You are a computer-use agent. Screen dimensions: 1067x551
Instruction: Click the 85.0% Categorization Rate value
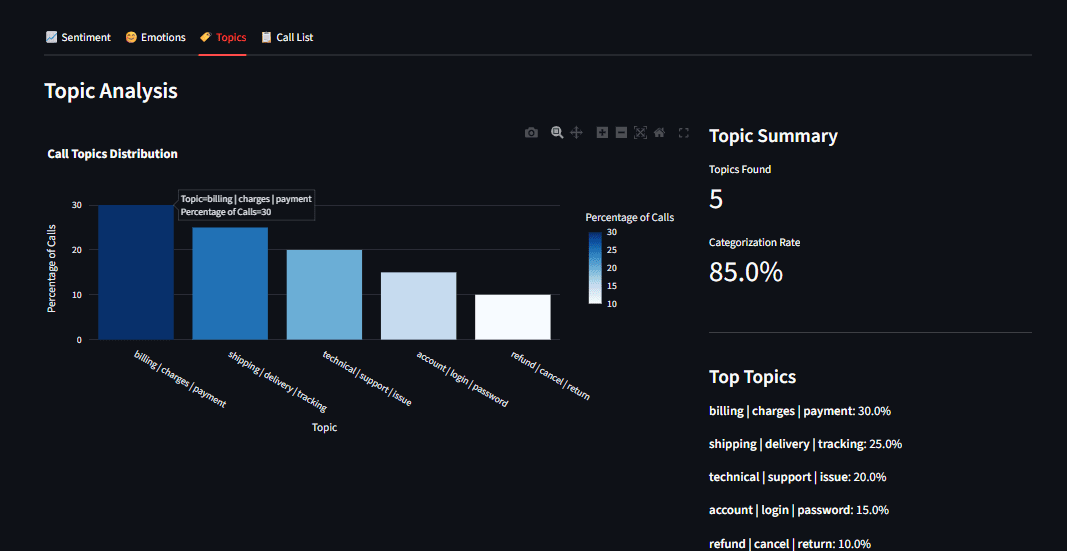coord(745,271)
